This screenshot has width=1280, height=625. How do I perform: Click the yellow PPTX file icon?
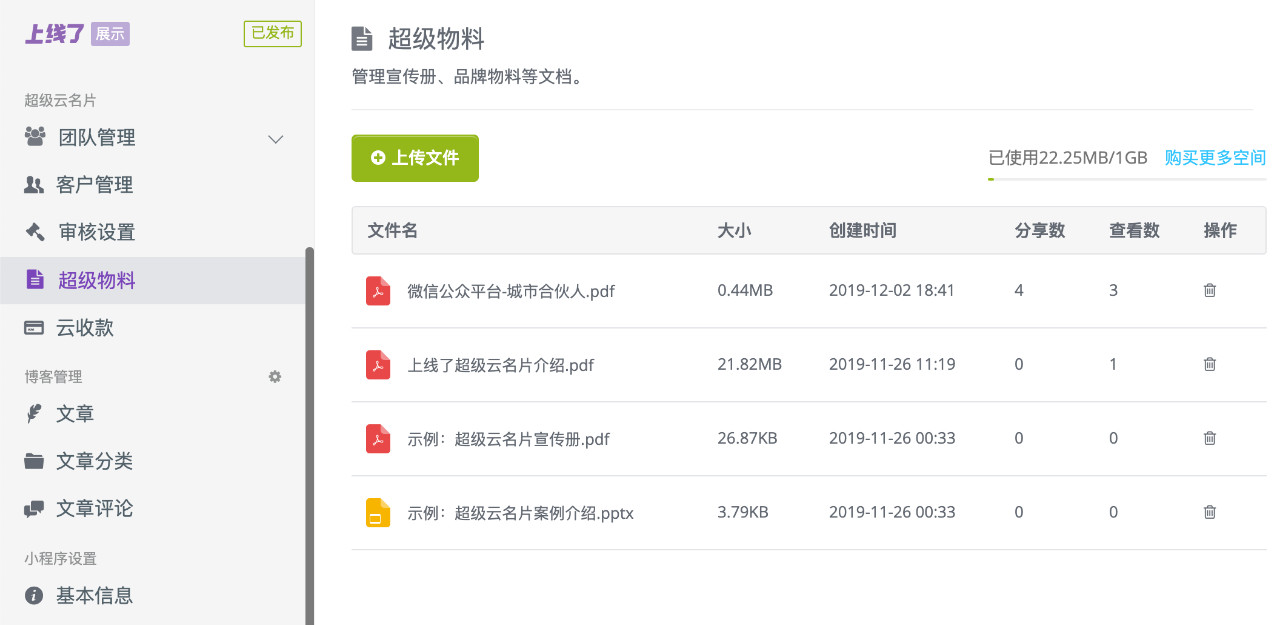[378, 513]
